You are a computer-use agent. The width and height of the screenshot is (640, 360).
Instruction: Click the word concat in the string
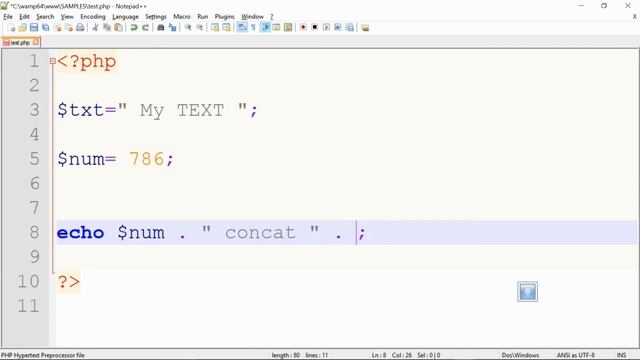tap(260, 233)
